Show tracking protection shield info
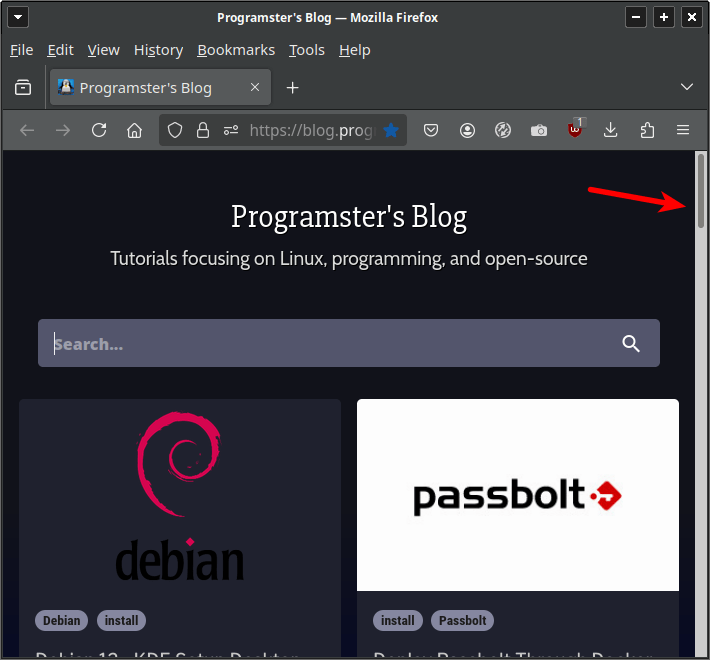 tap(175, 130)
